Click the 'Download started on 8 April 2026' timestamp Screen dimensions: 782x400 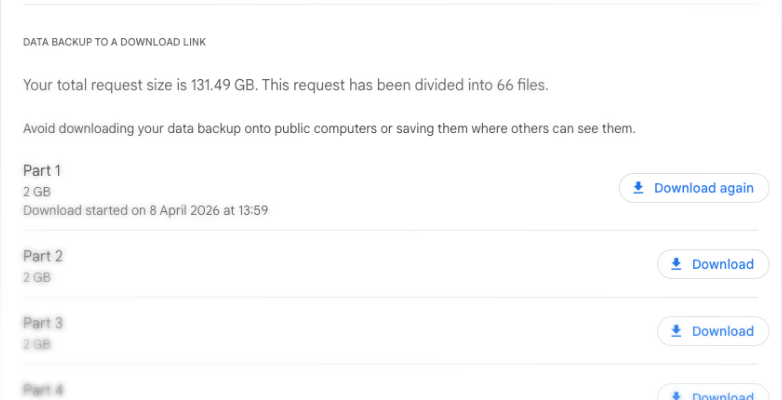146,210
